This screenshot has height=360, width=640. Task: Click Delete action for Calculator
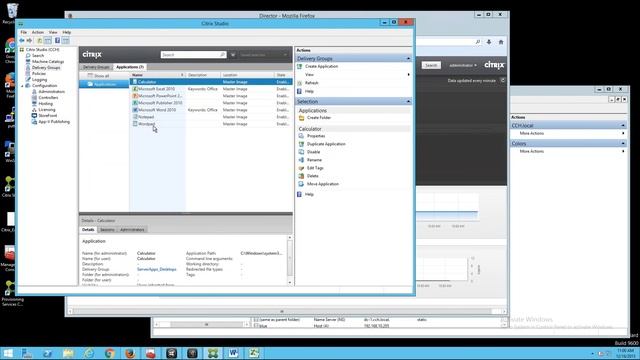click(313, 176)
